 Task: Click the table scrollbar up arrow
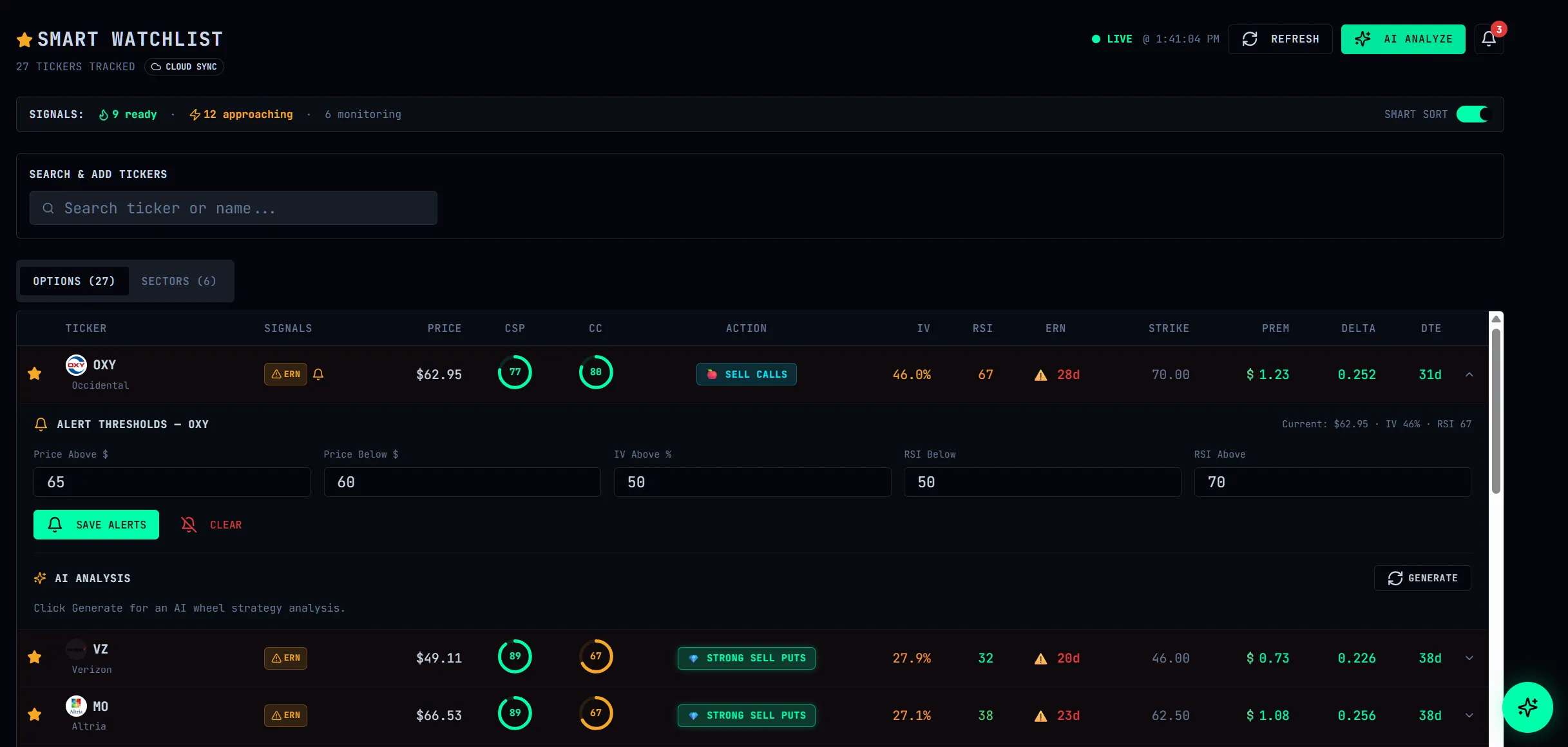coord(1496,319)
